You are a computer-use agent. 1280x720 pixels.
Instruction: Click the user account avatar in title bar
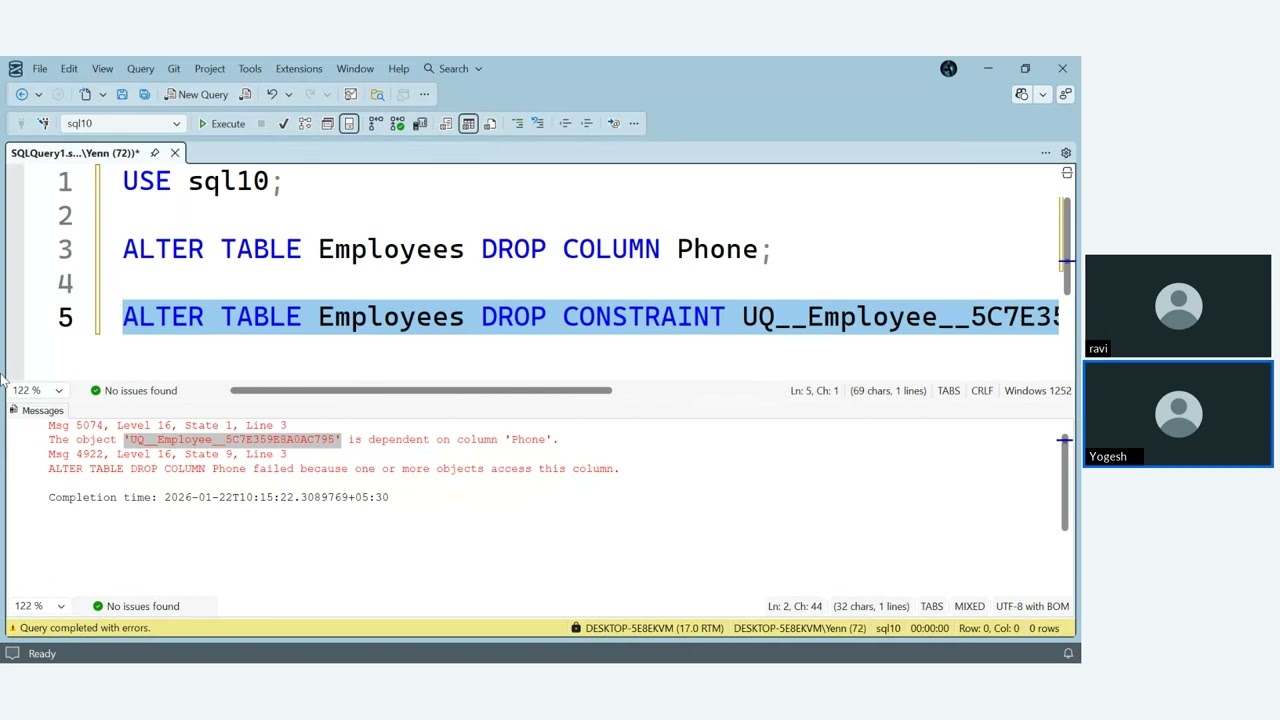point(948,69)
